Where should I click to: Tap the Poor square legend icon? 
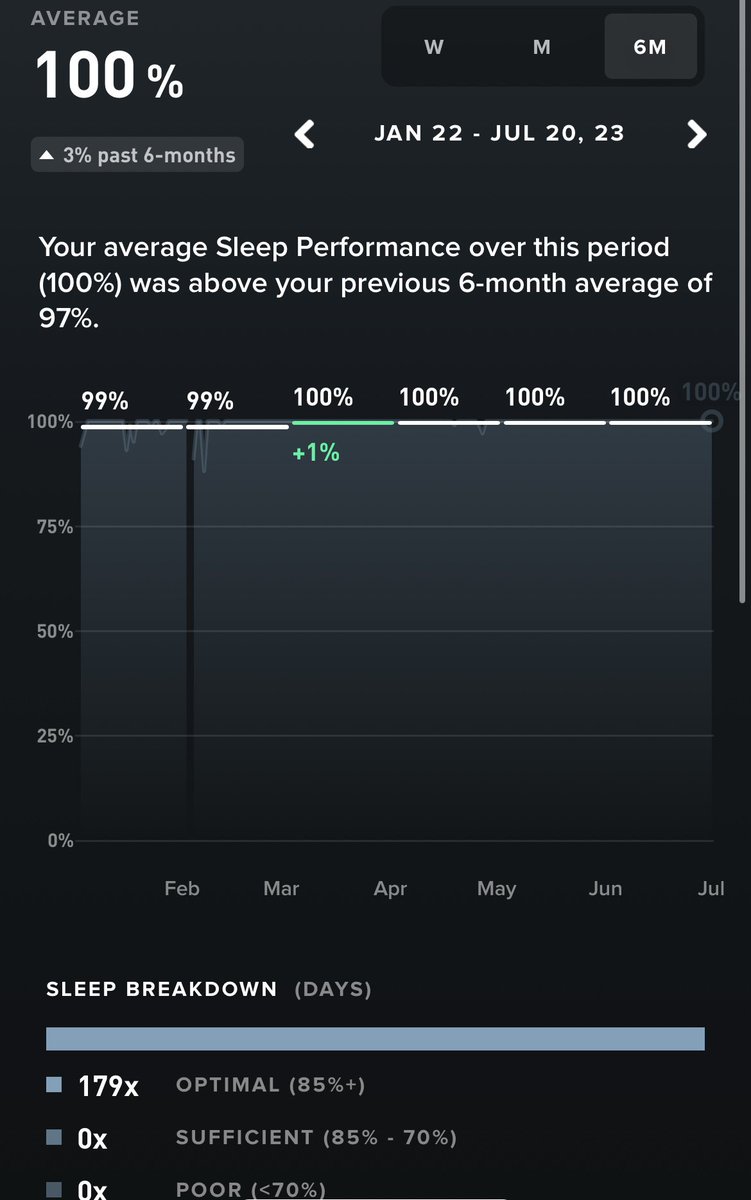pyautogui.click(x=54, y=1189)
